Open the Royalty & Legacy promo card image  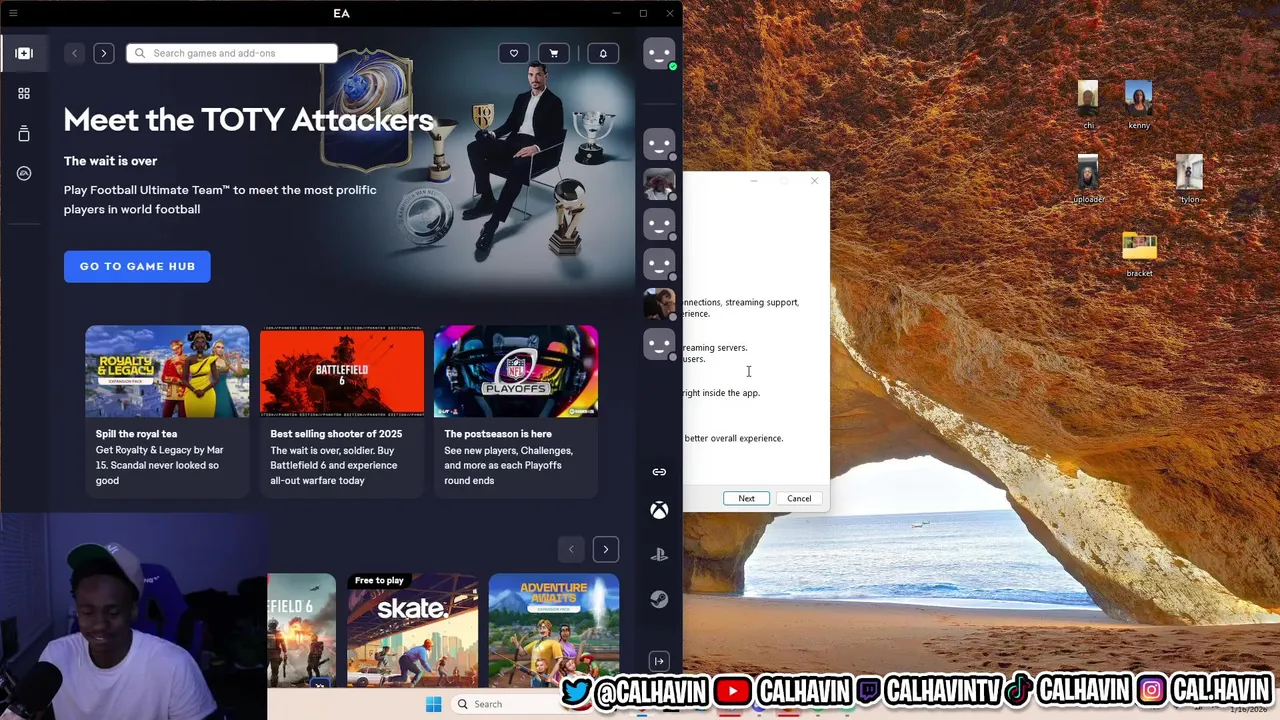[x=167, y=371]
